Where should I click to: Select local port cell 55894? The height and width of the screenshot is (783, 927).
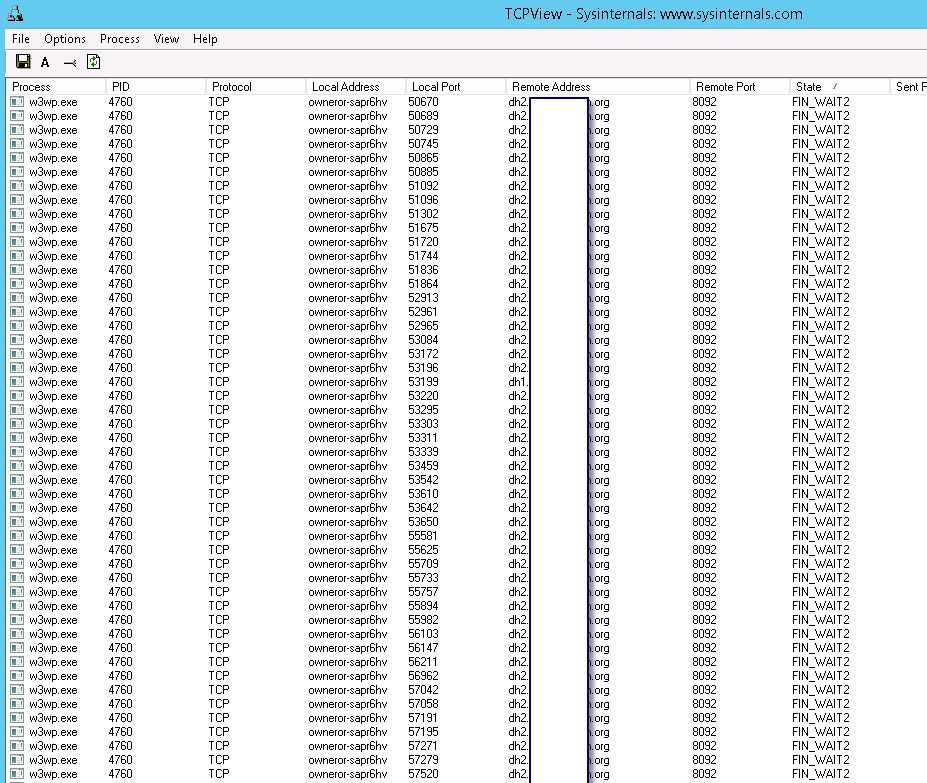[423, 606]
